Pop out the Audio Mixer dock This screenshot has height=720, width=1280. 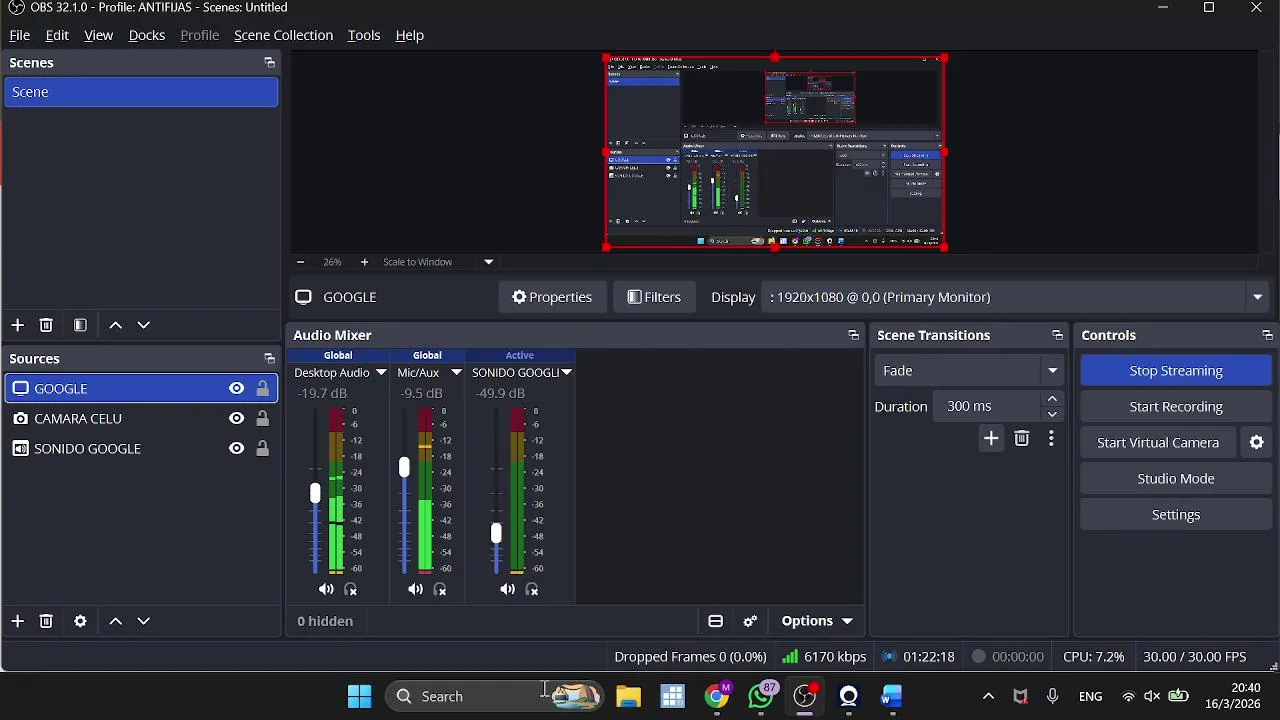853,336
